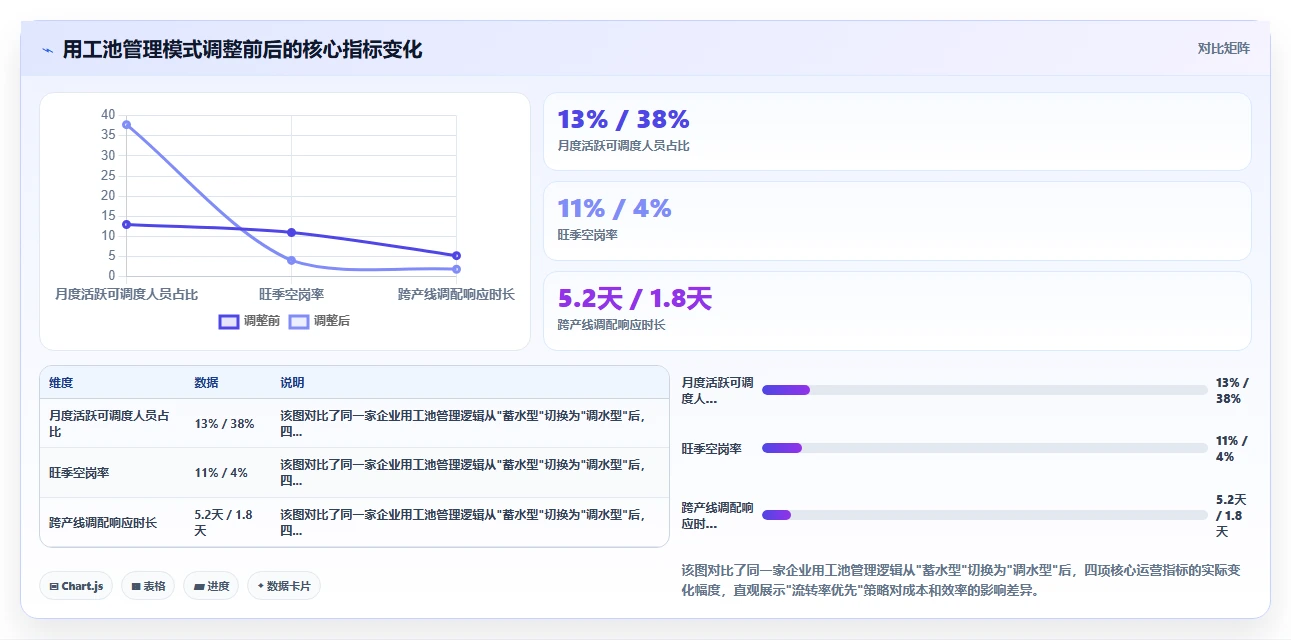Click the 调整前 point on 跨产线调配响应时长

pyautogui.click(x=456, y=255)
